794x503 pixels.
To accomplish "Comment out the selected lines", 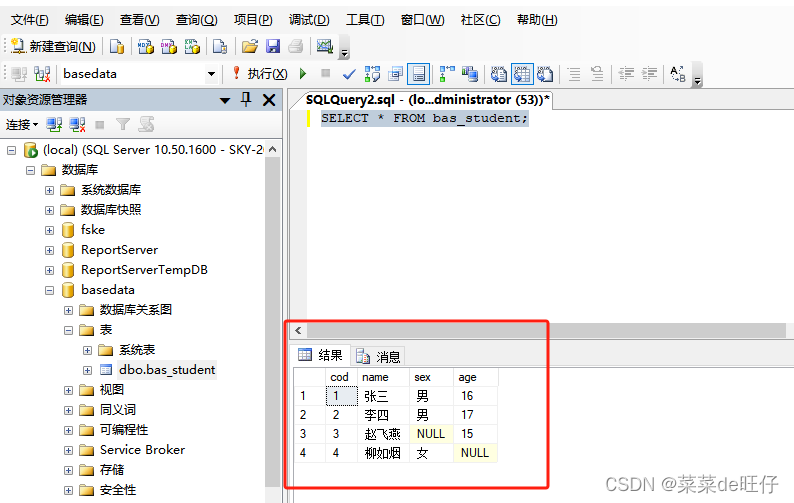I will coord(574,74).
